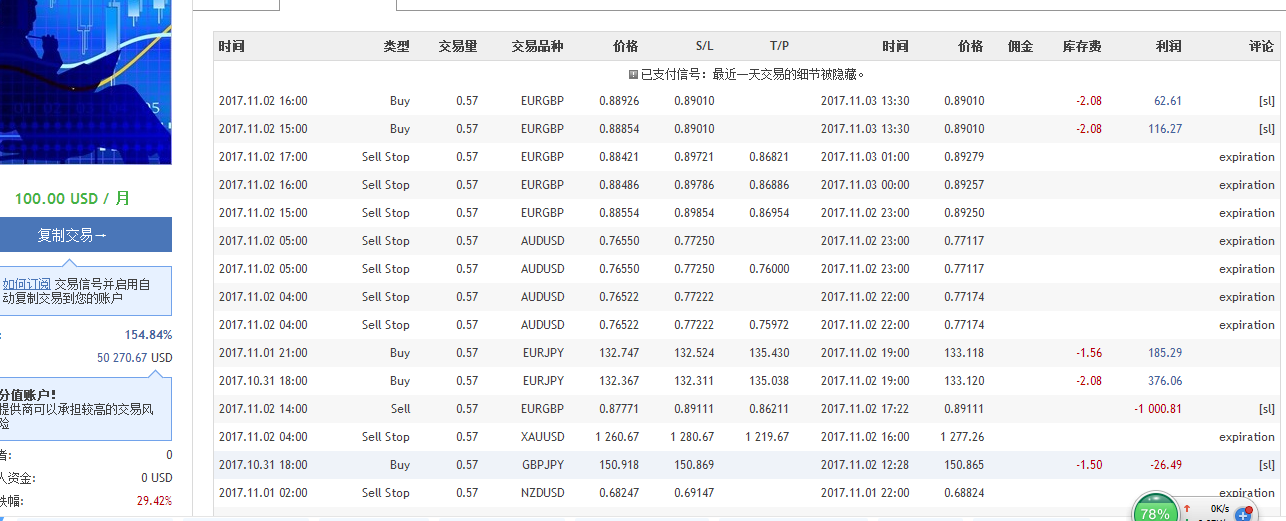Click the small icon before 已支付信号 notice
This screenshot has width=1286, height=521.
(633, 74)
